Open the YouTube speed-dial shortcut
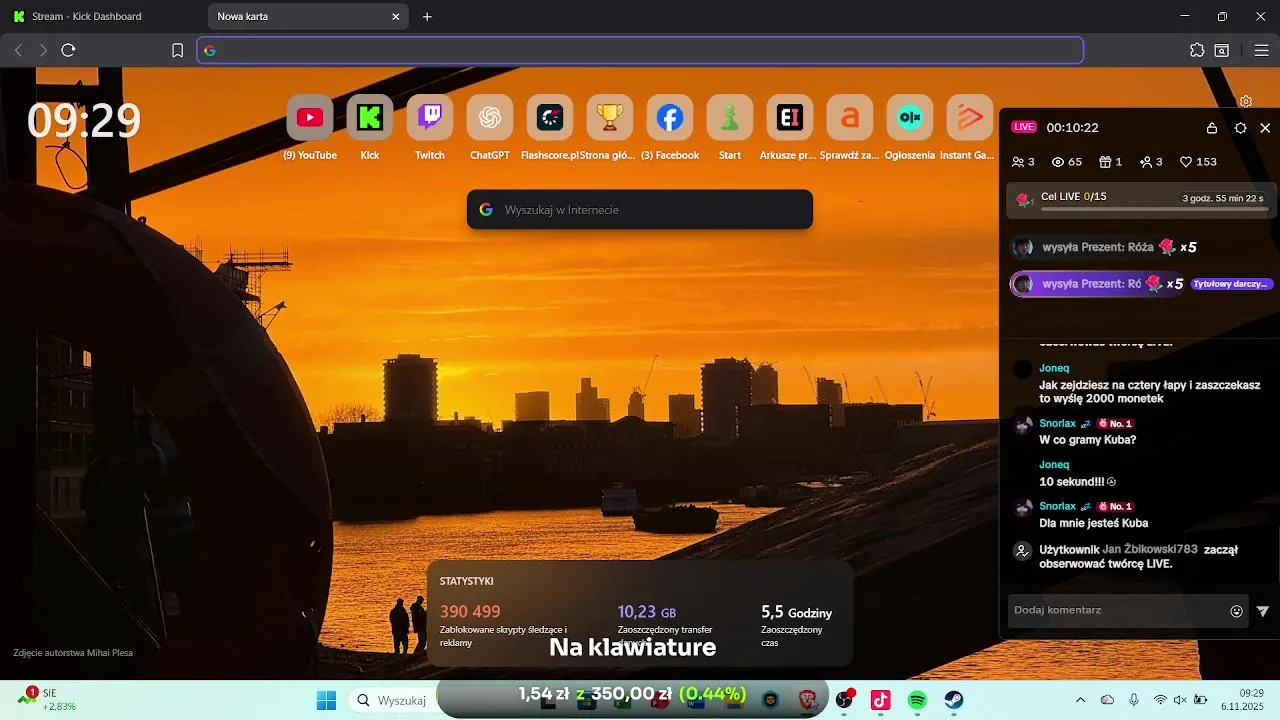Image resolution: width=1280 pixels, height=720 pixels. 310,118
